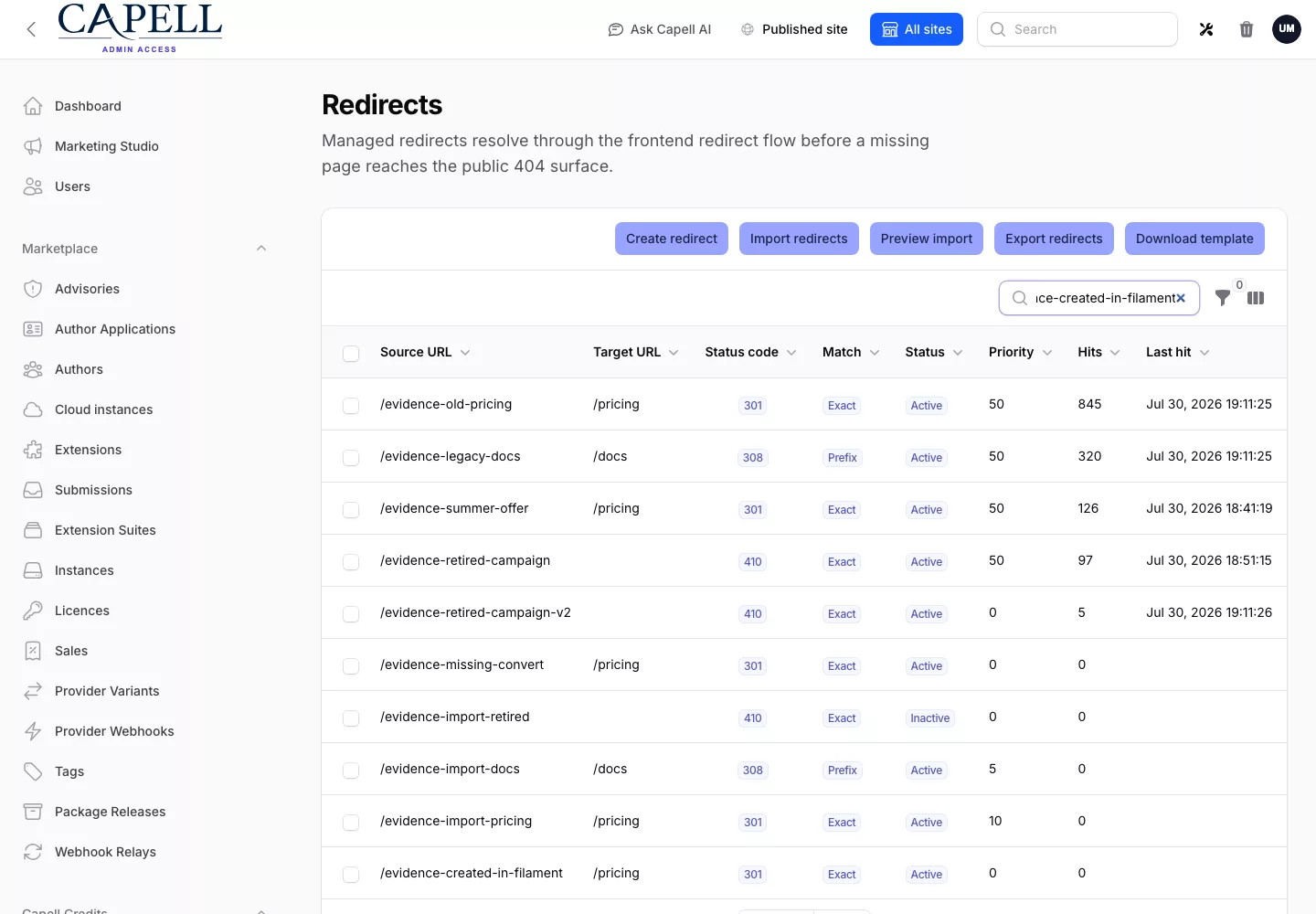Sort by the Target URL column header
The image size is (1316, 914).
(636, 352)
